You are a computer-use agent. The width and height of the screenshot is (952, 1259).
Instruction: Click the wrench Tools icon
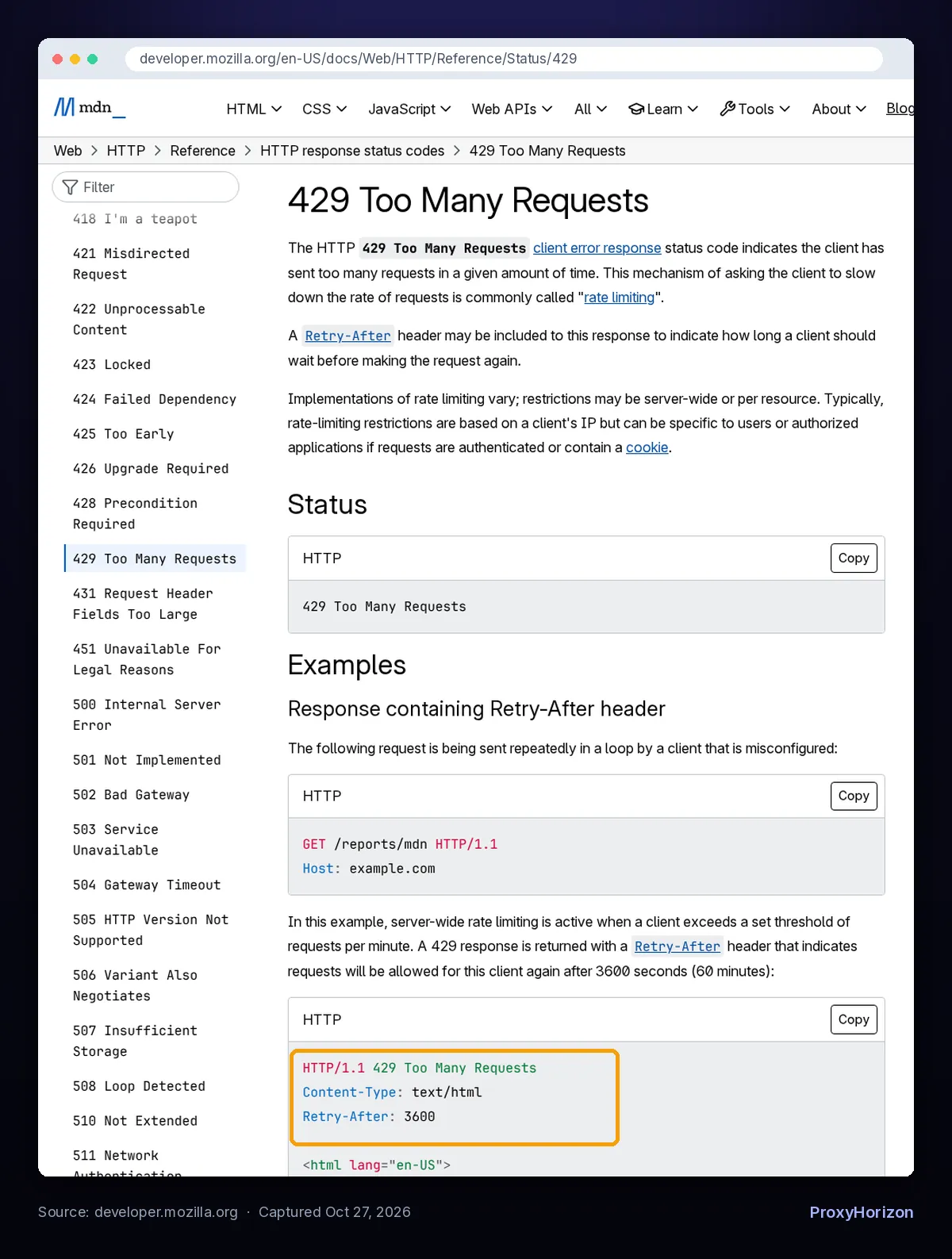[727, 109]
